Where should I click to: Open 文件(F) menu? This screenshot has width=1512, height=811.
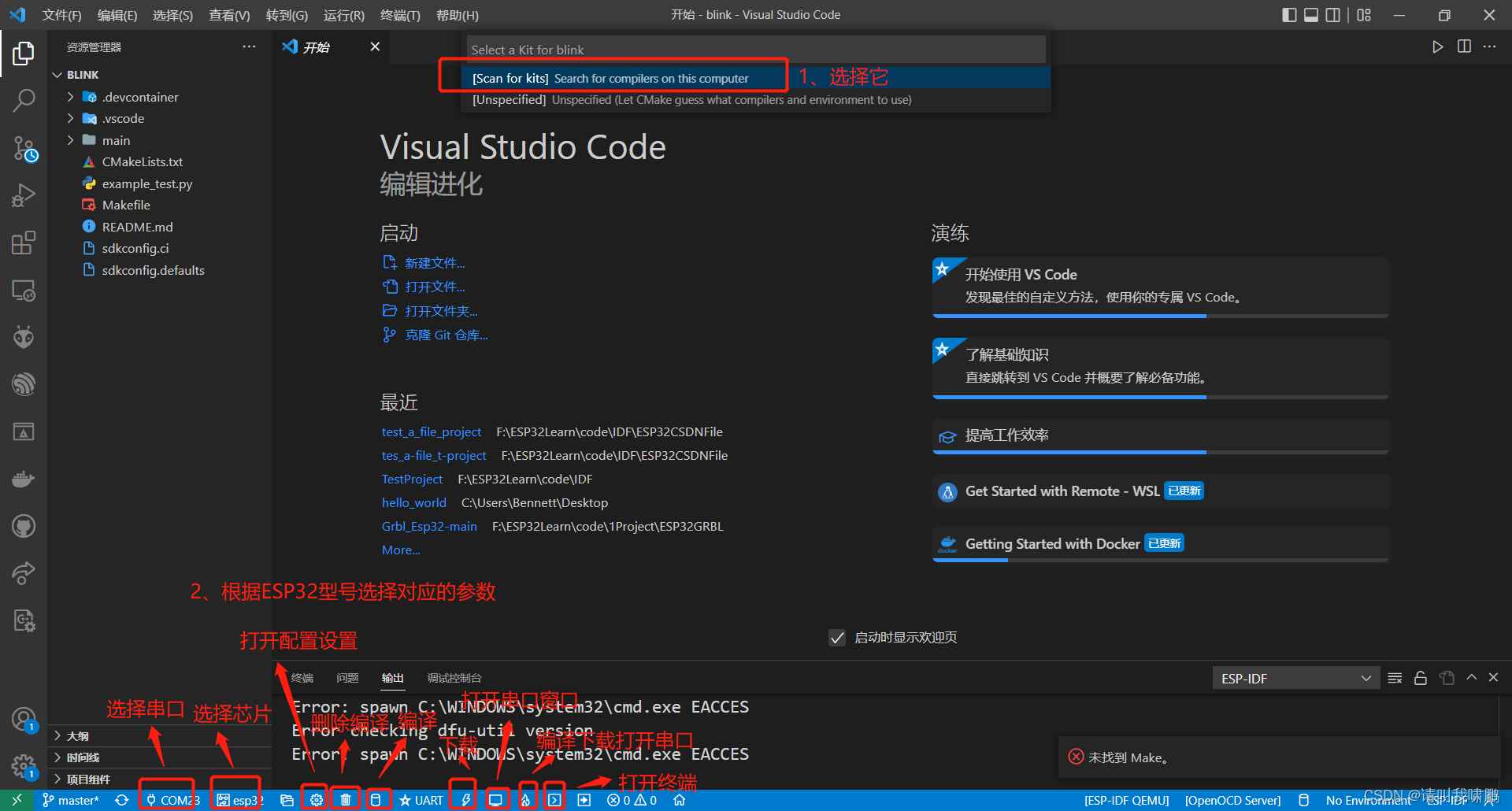(x=61, y=15)
